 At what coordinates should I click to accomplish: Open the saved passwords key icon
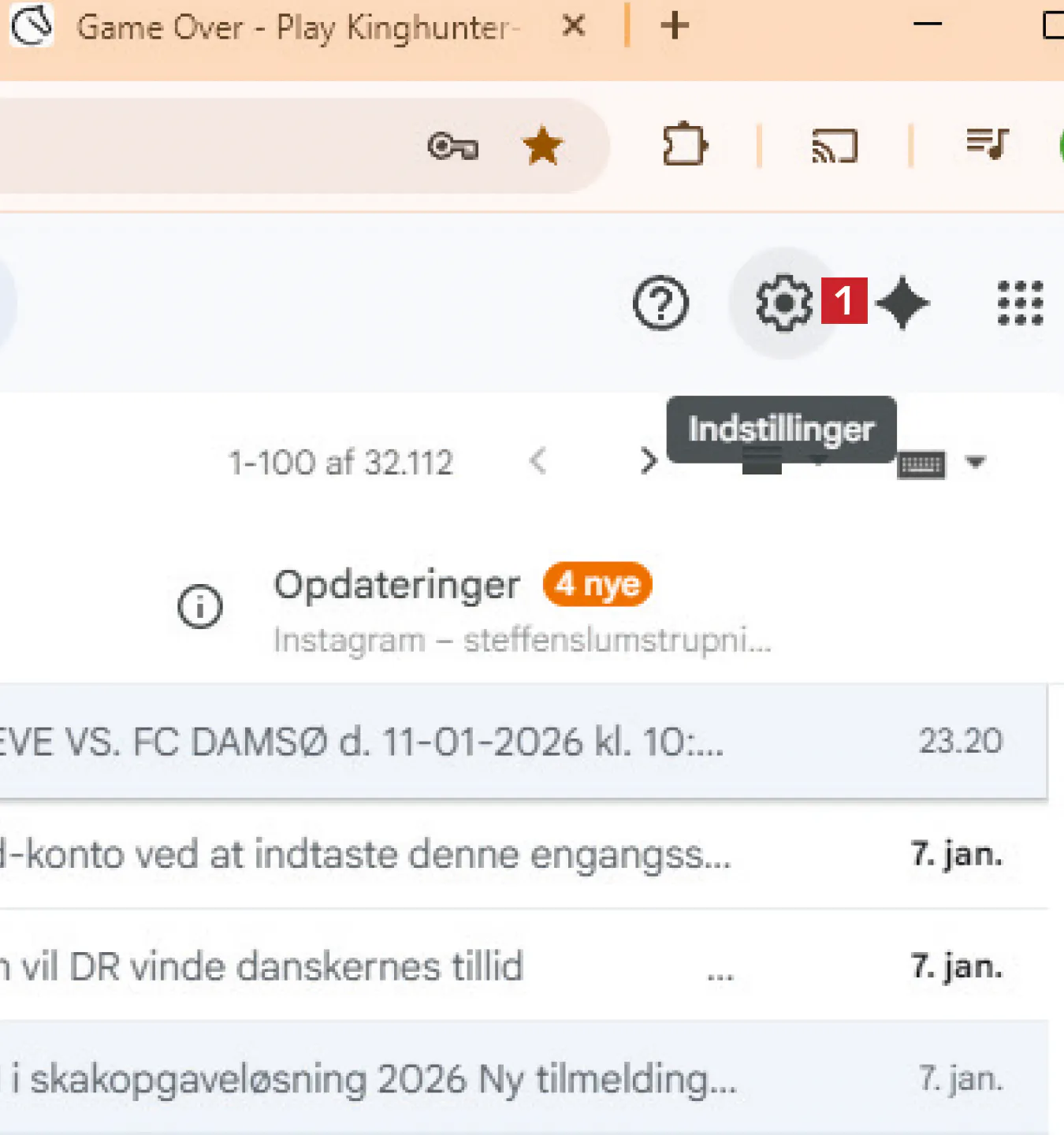click(452, 147)
